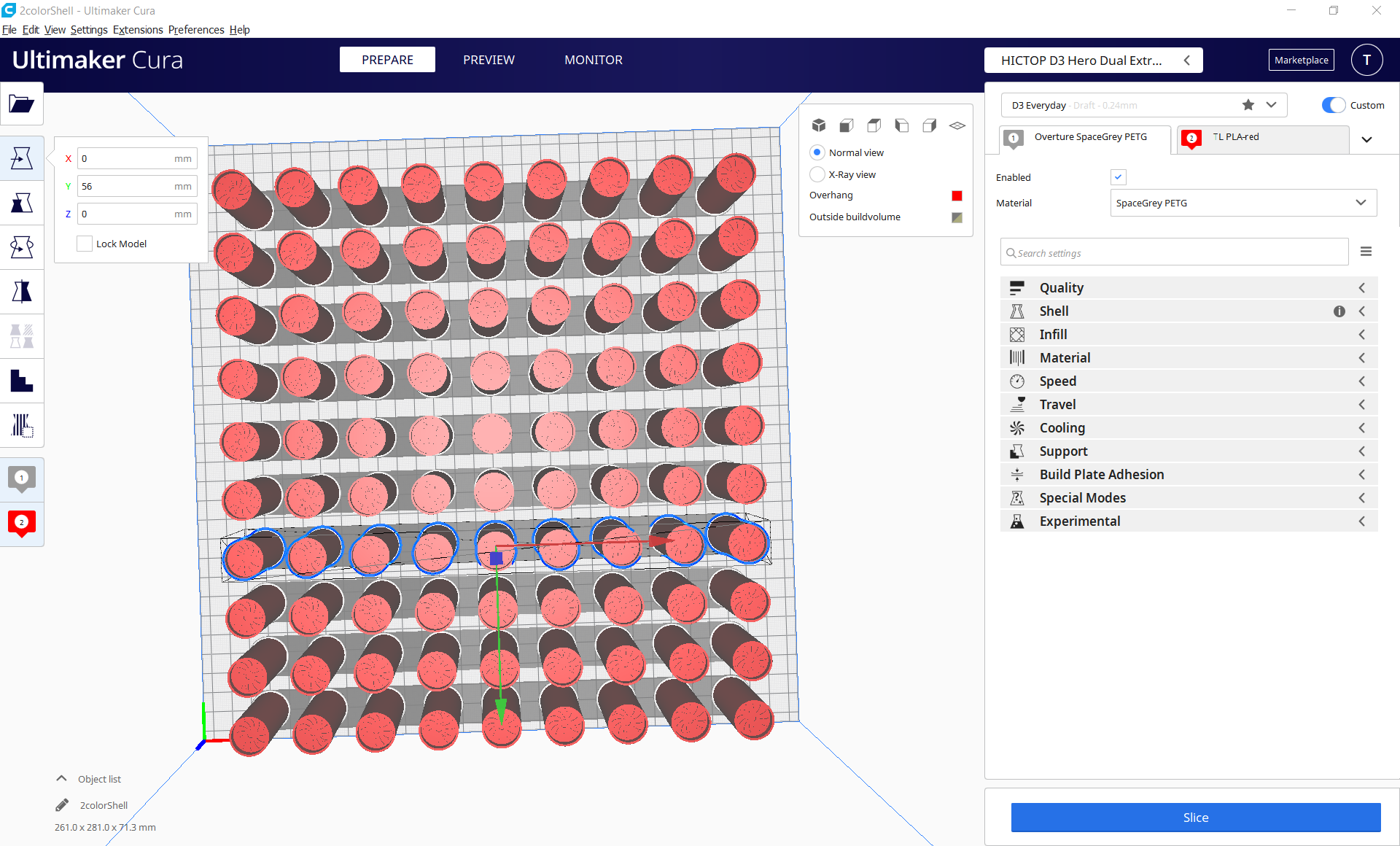Screen dimensions: 1400x846
Task: Disable the Enabled checkbox for Extruder 1
Action: 1119,176
